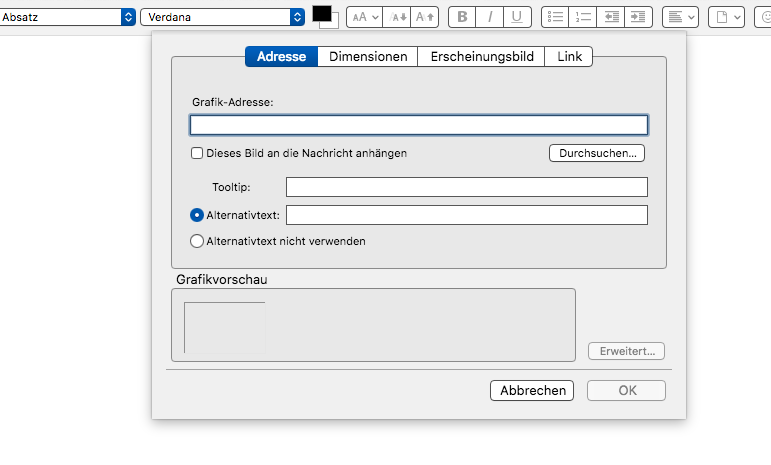Viewport: 771px width, 465px height.
Task: Click the 'Durchsuchen...' button
Action: tap(596, 153)
